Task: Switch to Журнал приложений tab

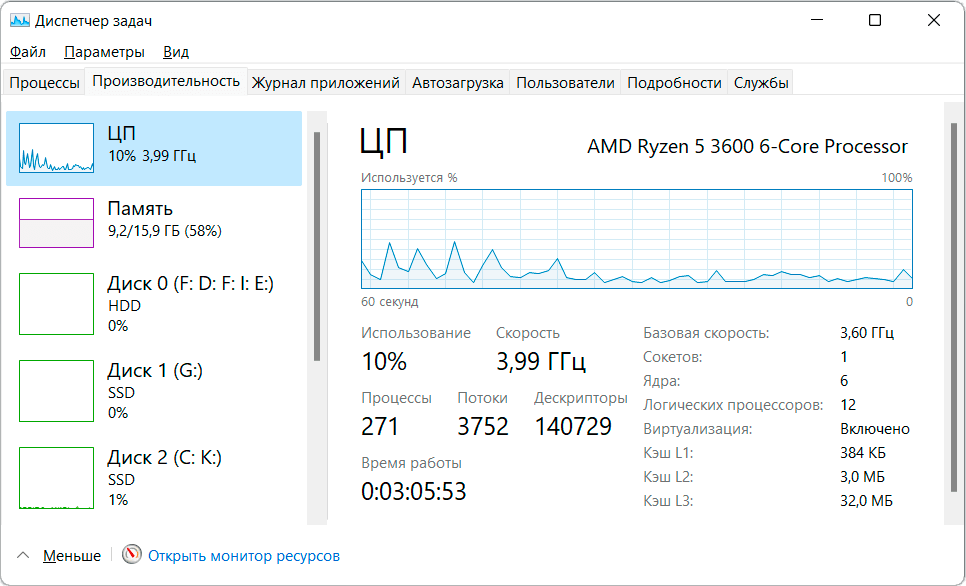Action: coord(325,83)
